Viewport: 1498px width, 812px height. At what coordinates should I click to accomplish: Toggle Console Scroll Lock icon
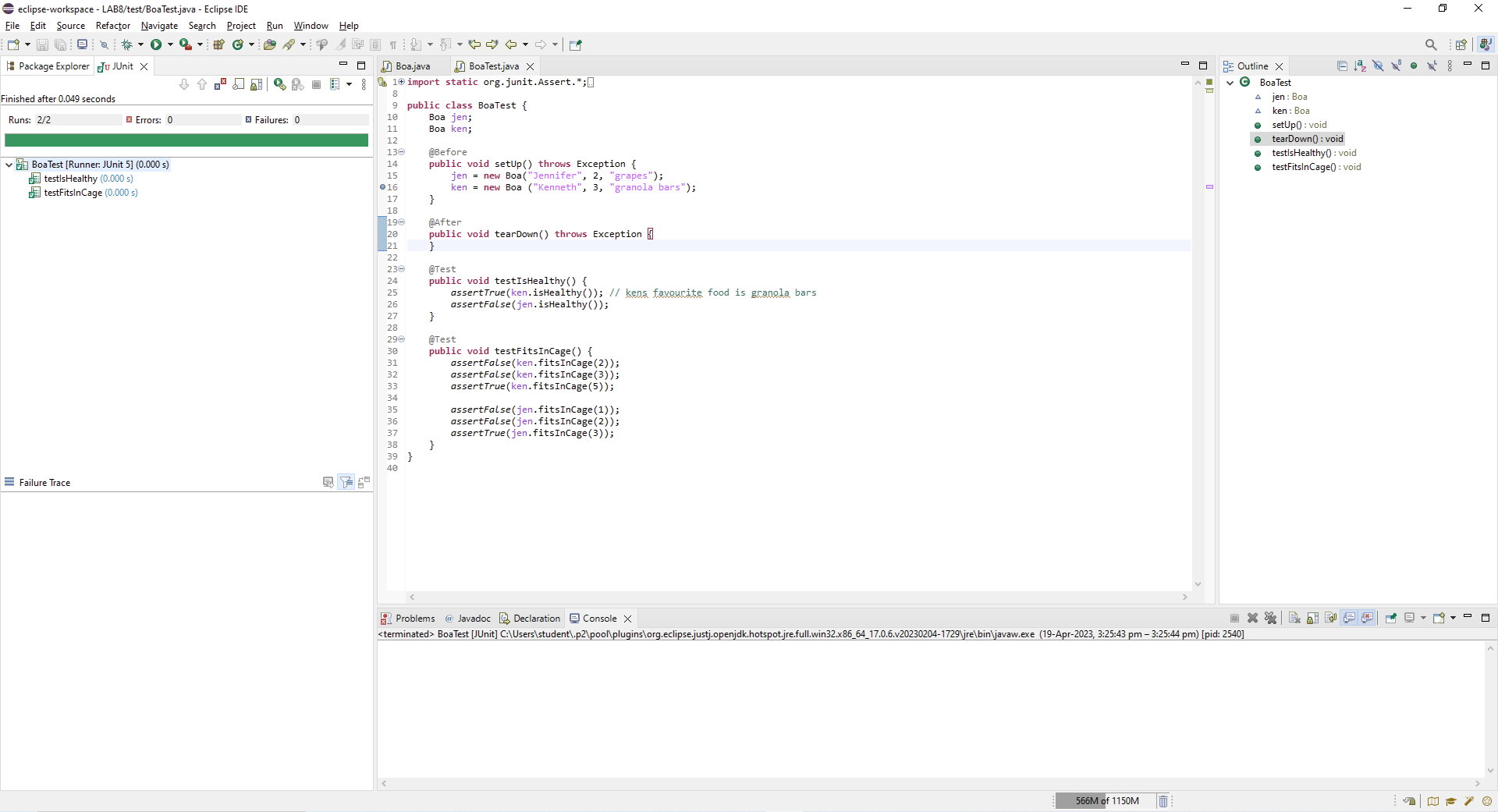click(1313, 618)
